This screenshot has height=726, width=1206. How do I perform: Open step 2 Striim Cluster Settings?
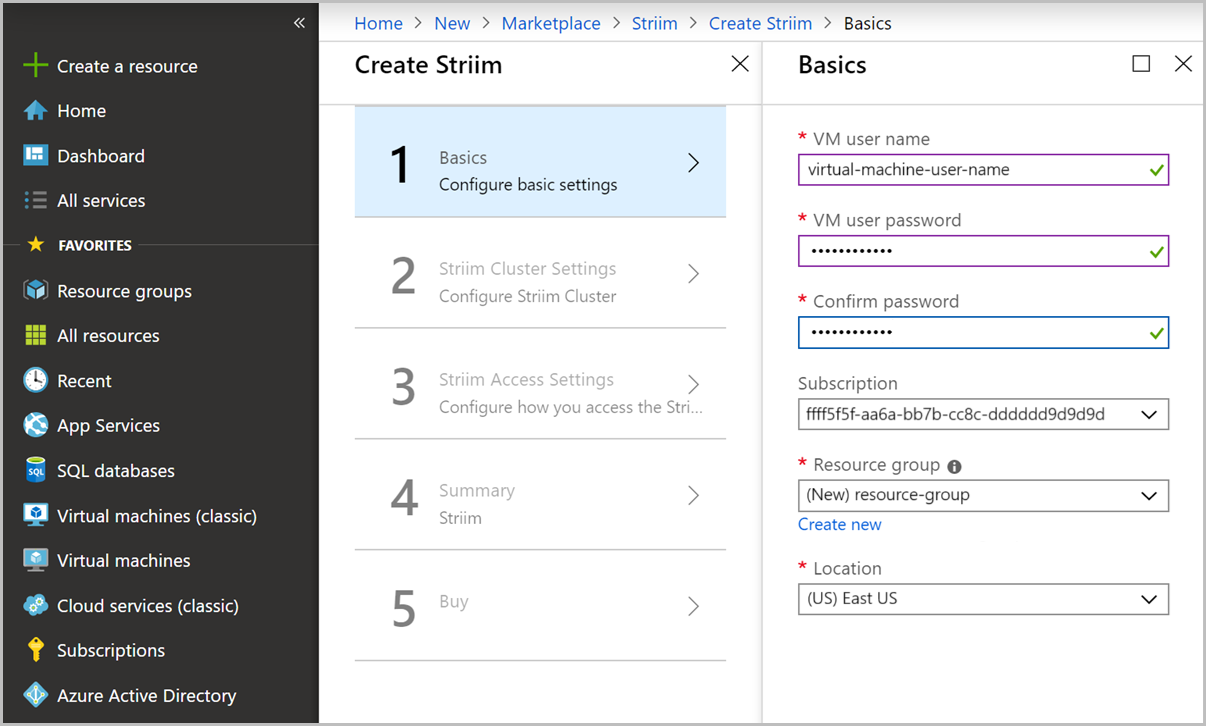pyautogui.click(x=540, y=281)
